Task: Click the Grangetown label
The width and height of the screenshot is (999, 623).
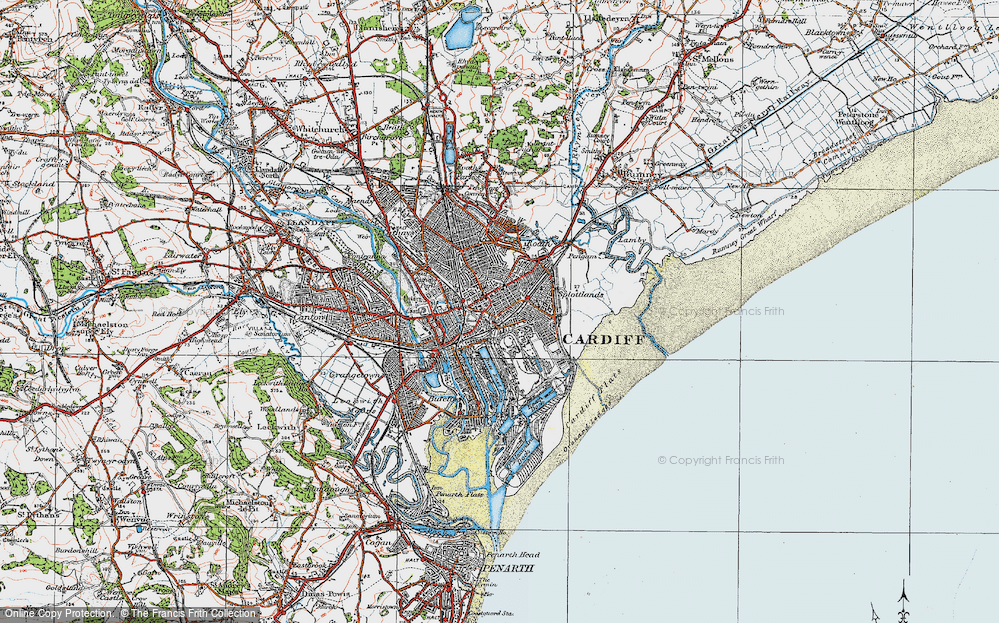Action: [356, 376]
